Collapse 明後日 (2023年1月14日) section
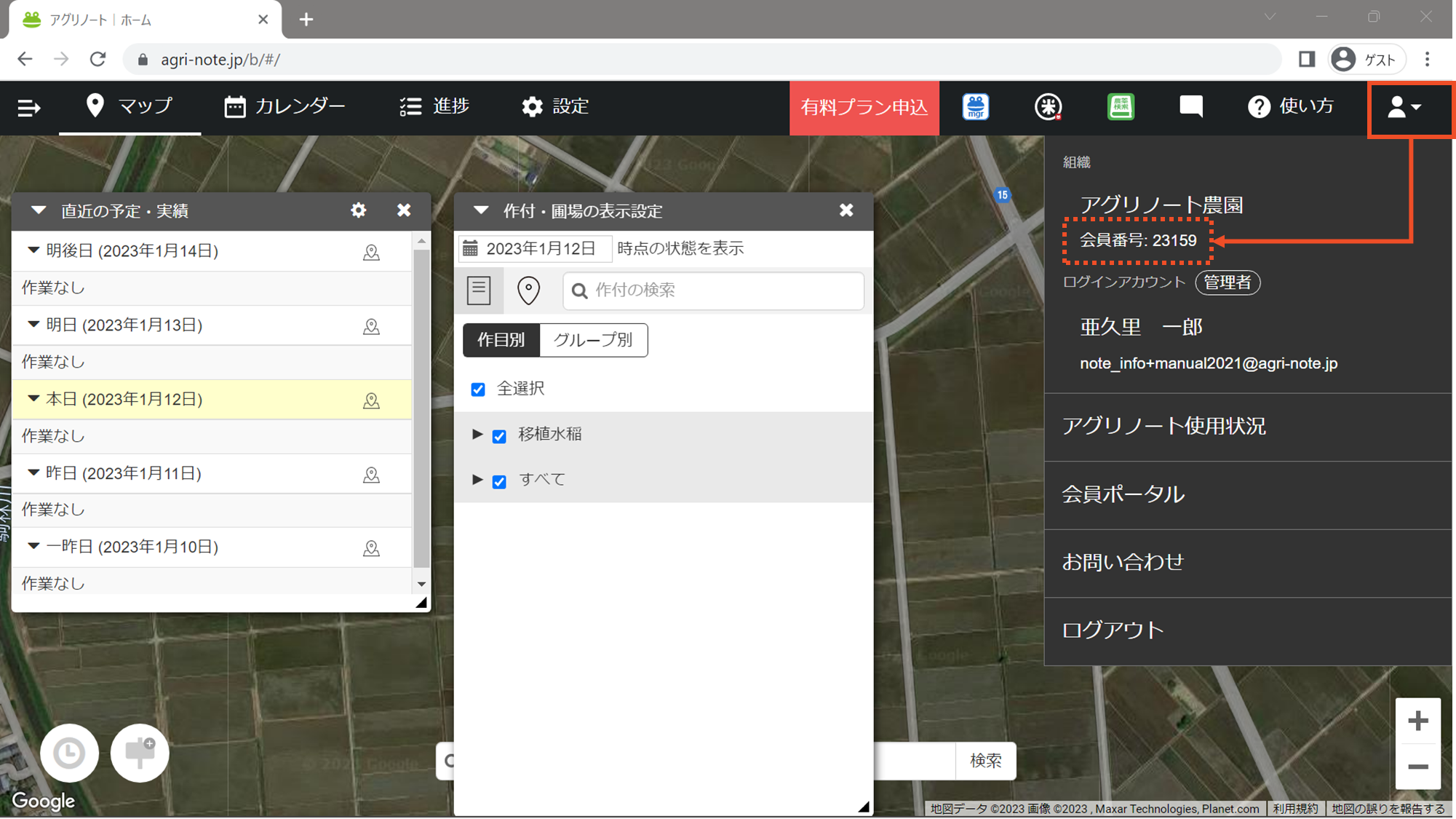 33,250
